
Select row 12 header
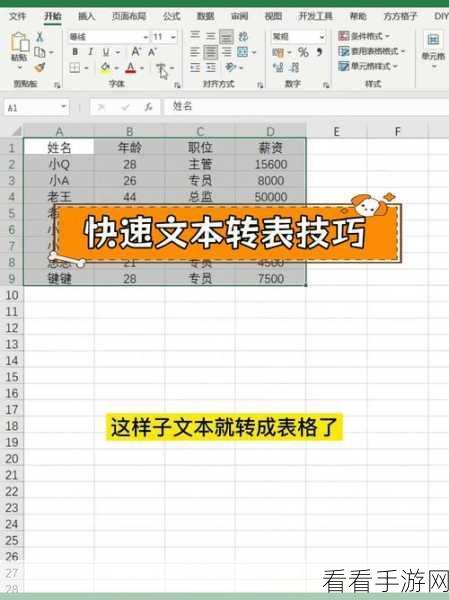point(12,328)
